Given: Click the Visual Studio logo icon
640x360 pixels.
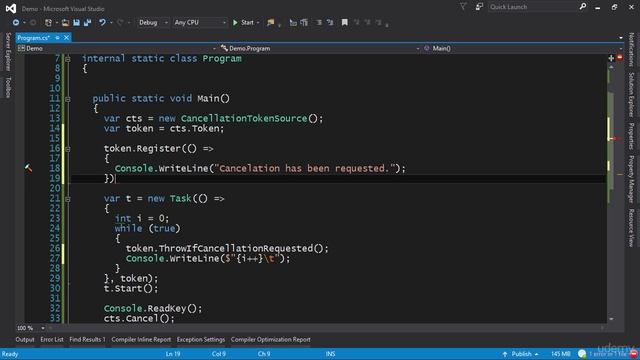Looking at the screenshot, I should [x=11, y=8].
